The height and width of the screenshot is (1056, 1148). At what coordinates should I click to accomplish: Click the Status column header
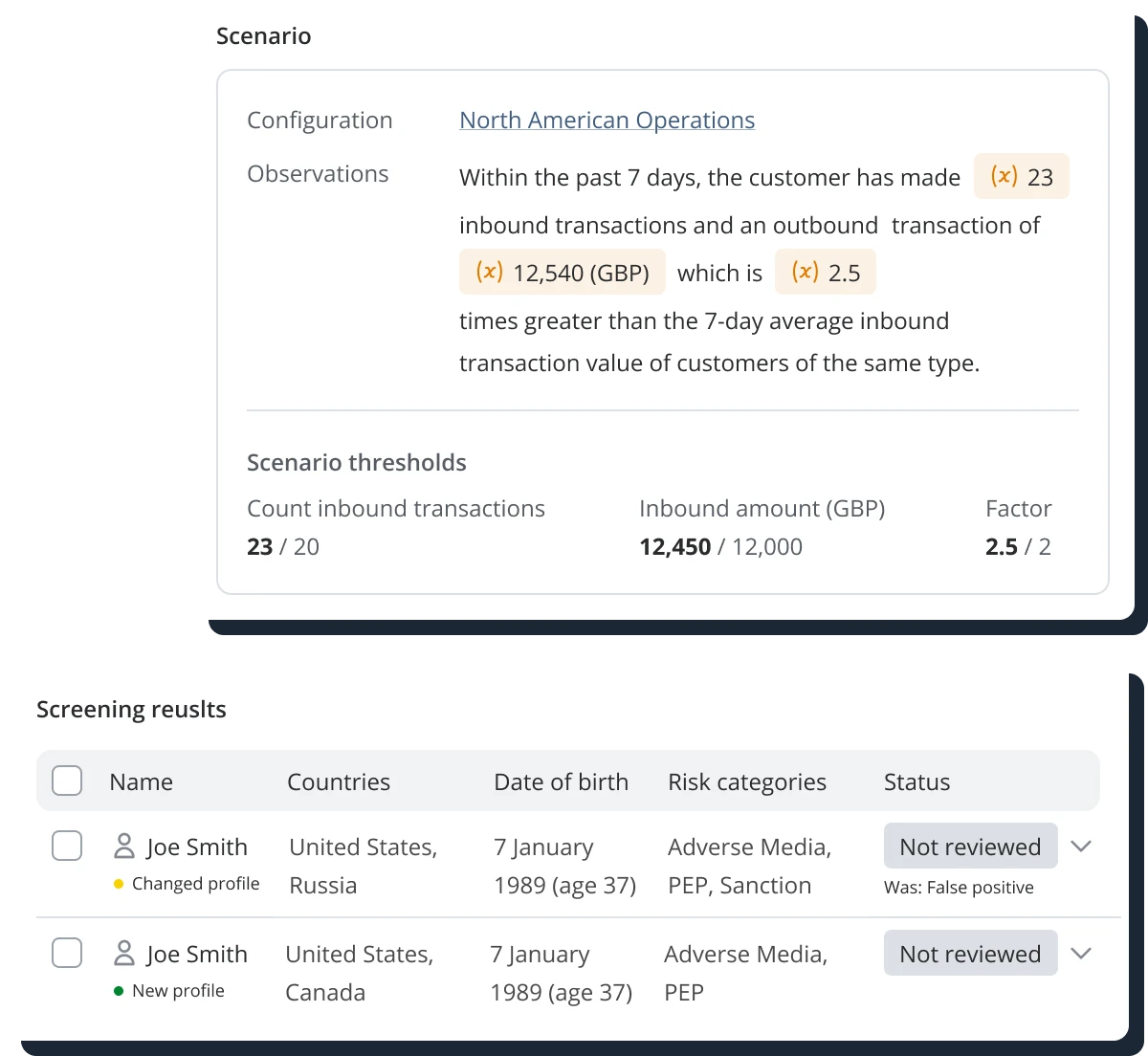[916, 782]
